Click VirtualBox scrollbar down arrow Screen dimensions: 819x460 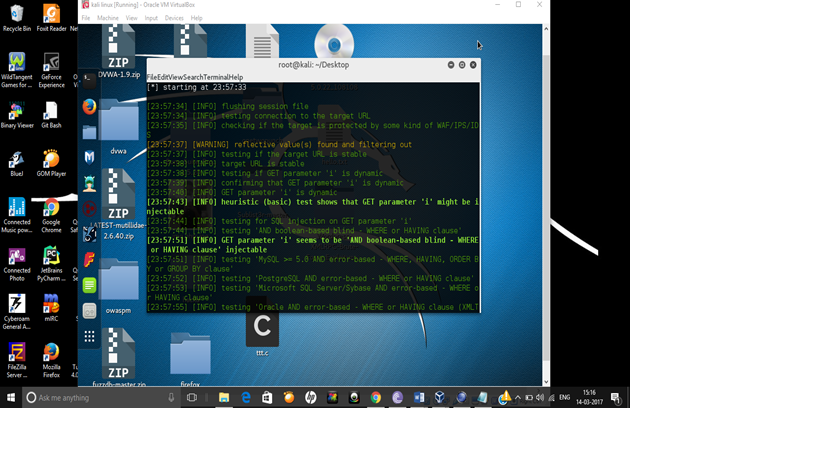click(546, 382)
